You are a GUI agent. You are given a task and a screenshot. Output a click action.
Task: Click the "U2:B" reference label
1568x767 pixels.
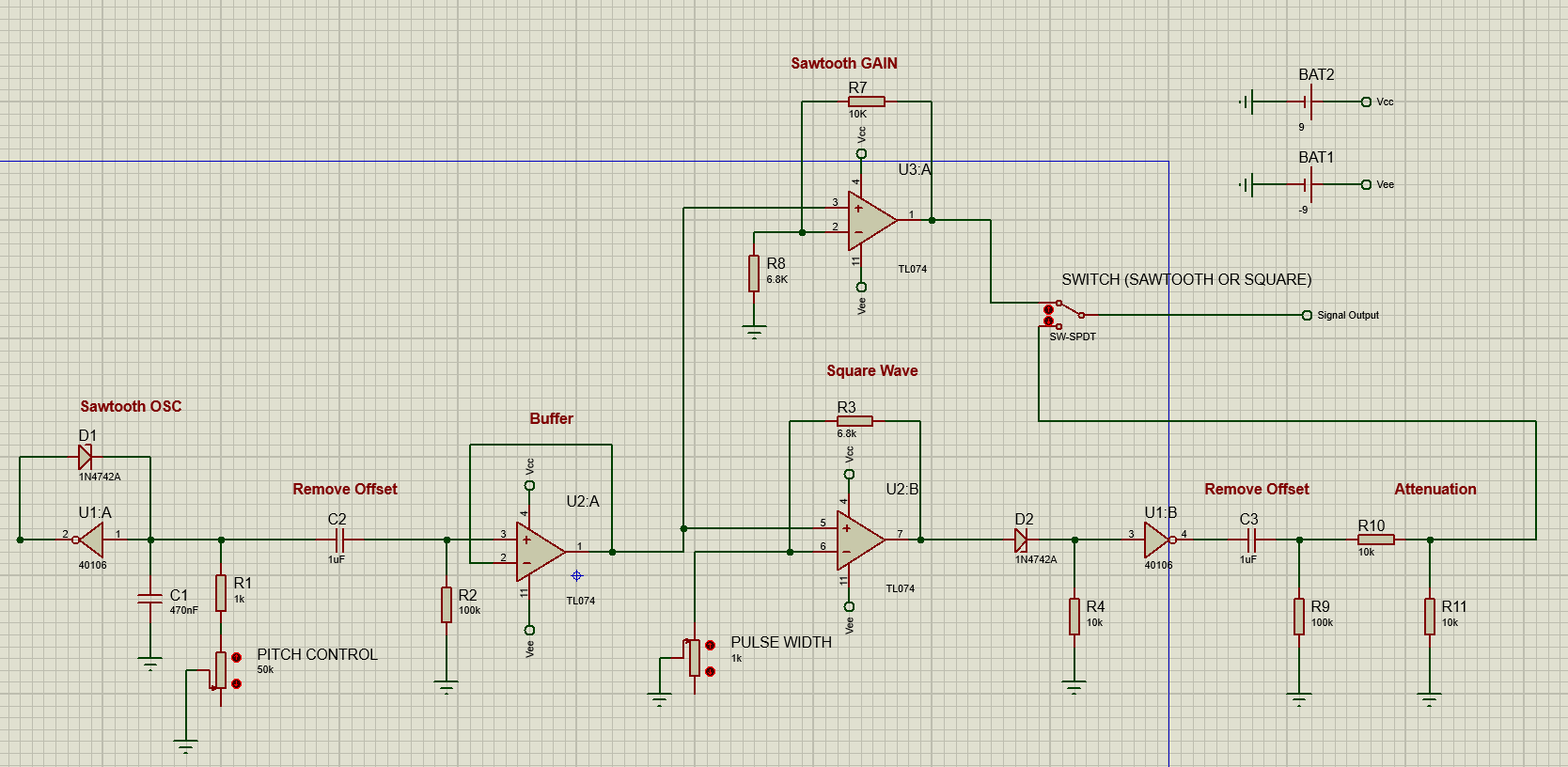tap(902, 489)
